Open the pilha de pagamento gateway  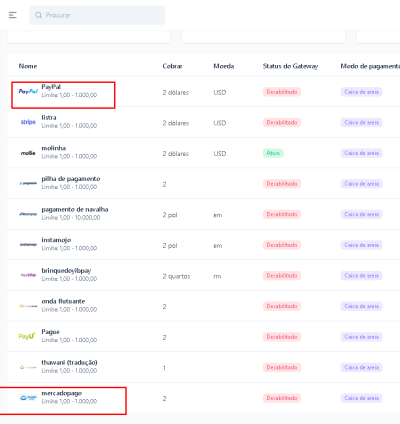pyautogui.click(x=71, y=179)
